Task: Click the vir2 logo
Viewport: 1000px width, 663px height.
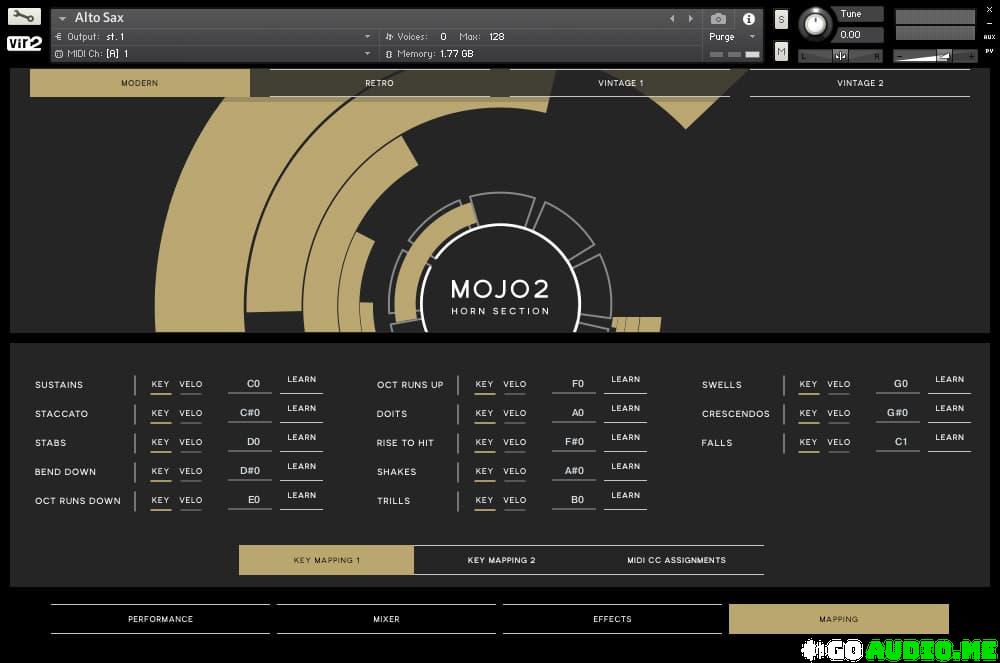Action: click(x=24, y=43)
